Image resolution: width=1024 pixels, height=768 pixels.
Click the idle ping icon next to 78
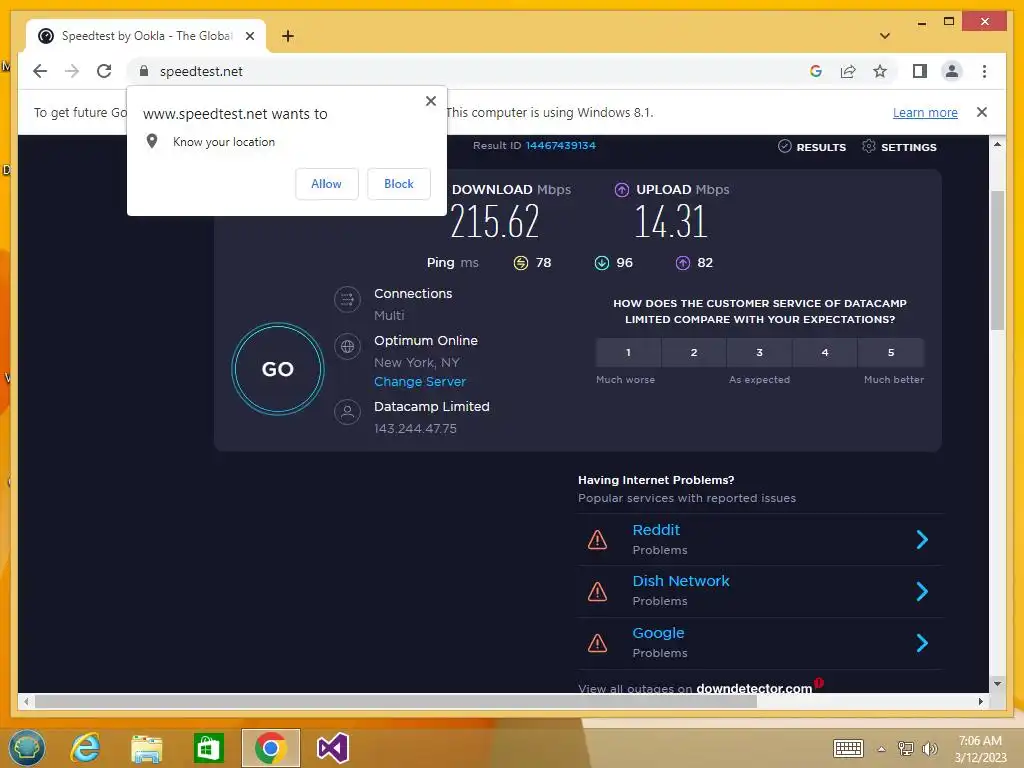point(520,263)
